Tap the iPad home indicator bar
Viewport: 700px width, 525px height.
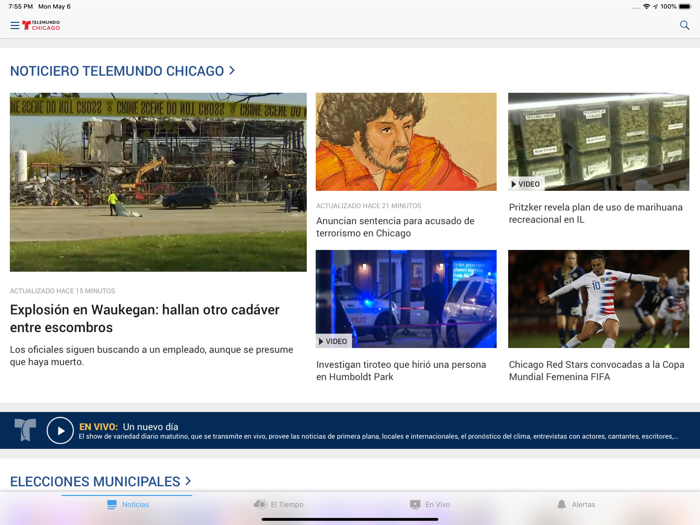(x=350, y=519)
